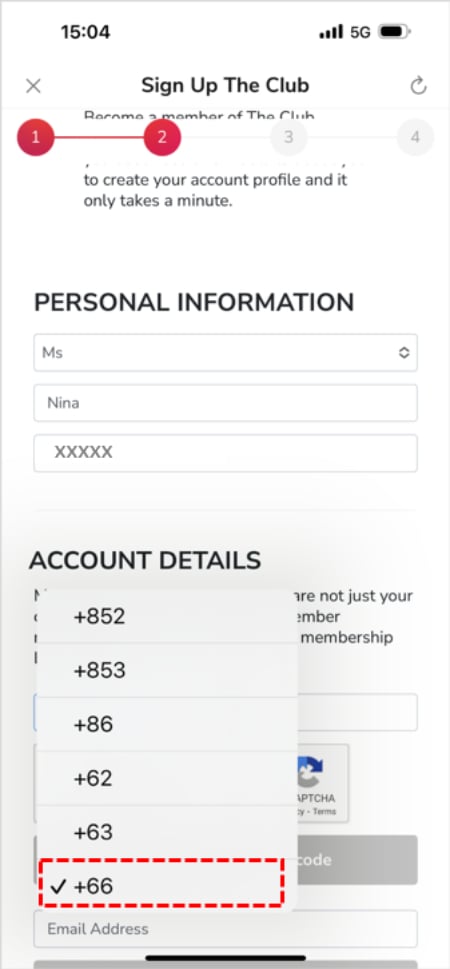
Task: Jump to step 4 circle
Action: tap(415, 137)
